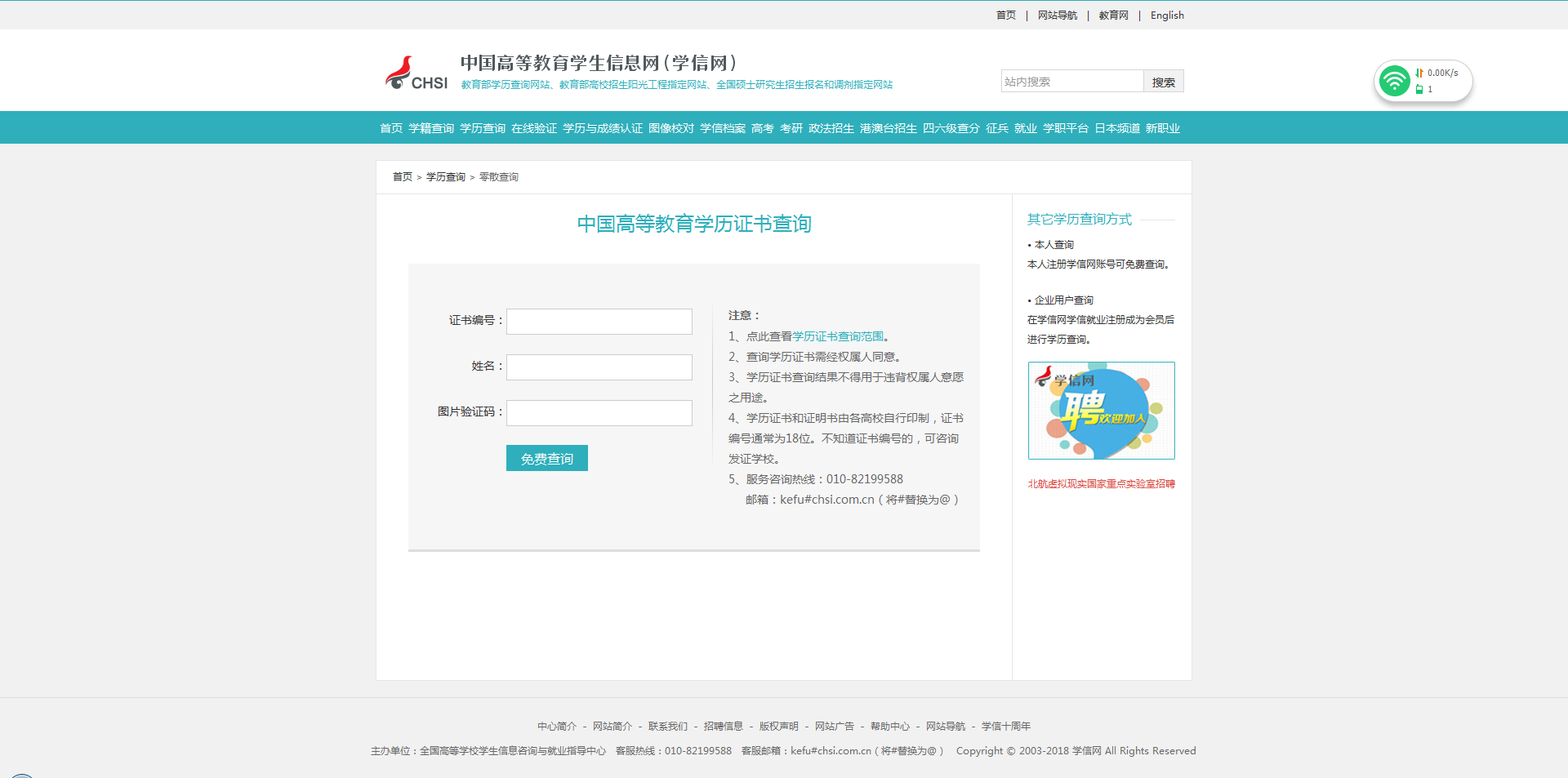Open the 四六级查分 menu item

coord(951,128)
